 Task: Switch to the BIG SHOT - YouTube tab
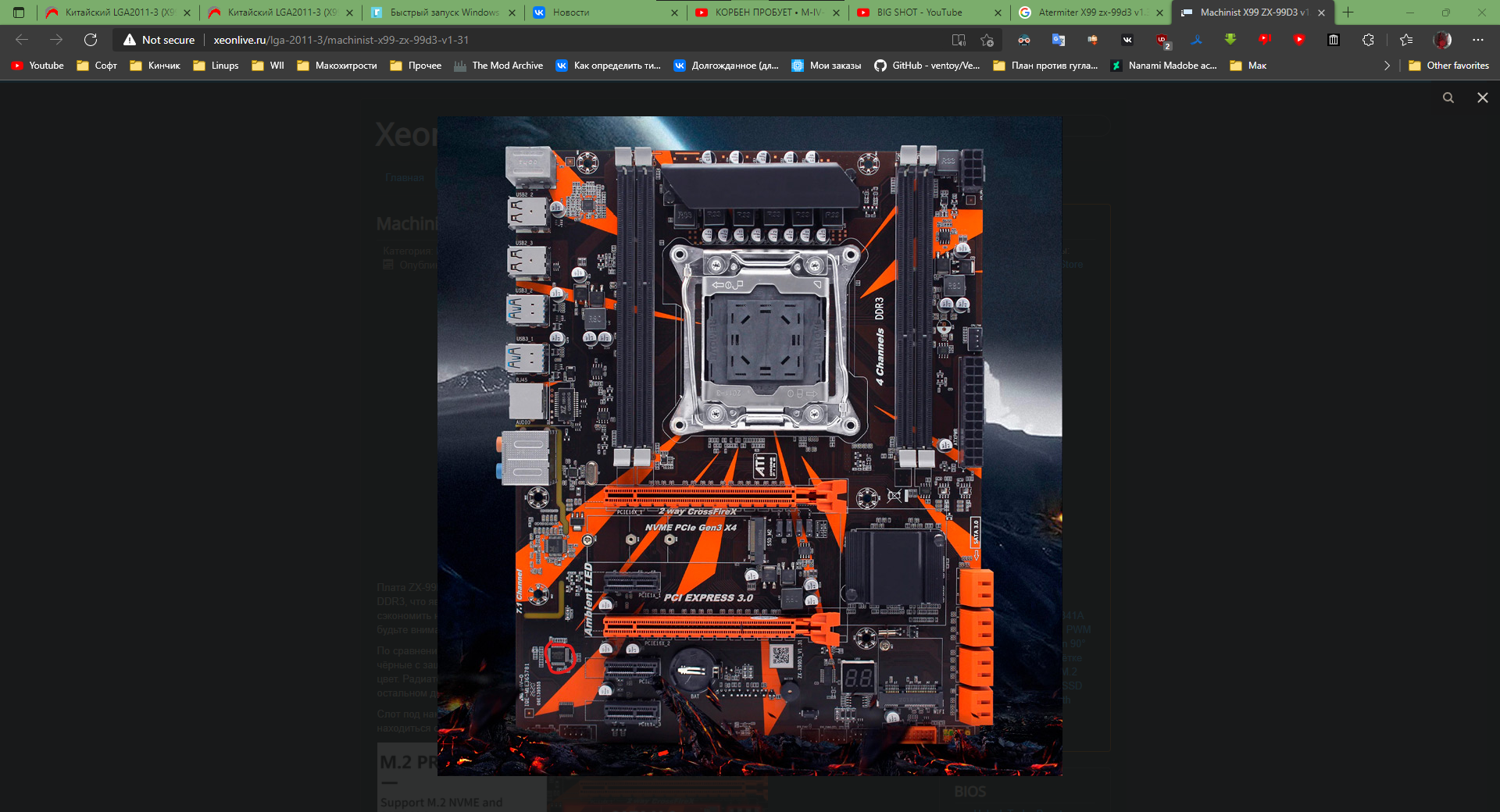930,12
